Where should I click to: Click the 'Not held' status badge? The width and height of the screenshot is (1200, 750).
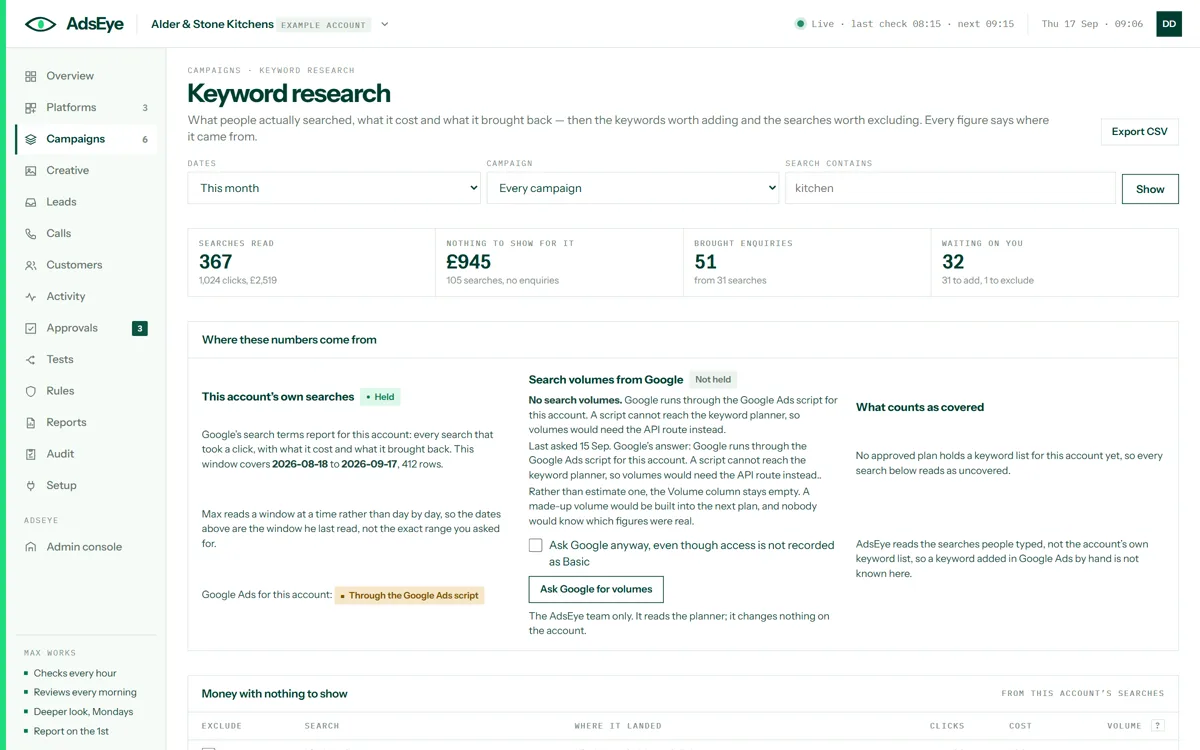(x=714, y=380)
